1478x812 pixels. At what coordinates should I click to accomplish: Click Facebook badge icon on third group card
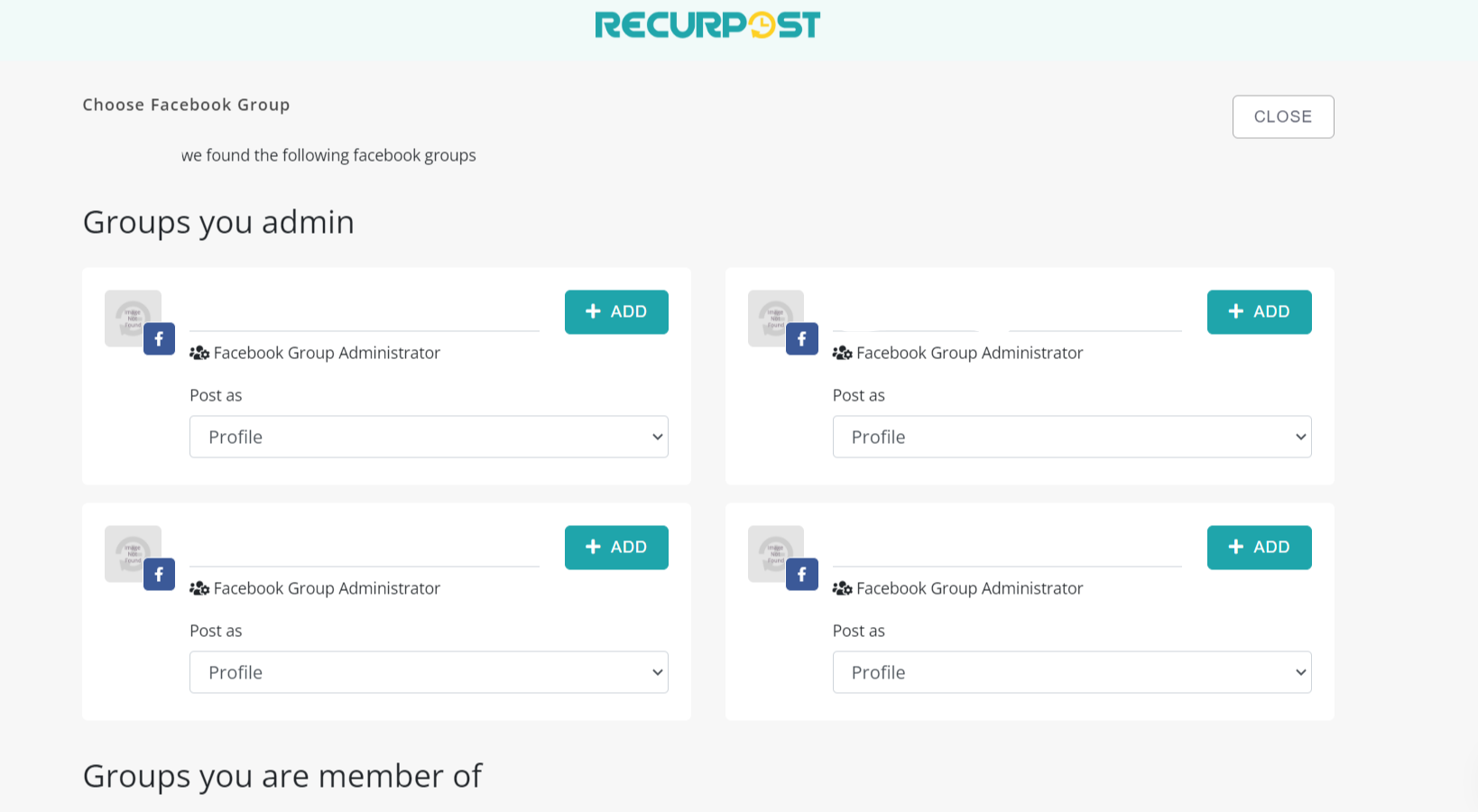159,575
